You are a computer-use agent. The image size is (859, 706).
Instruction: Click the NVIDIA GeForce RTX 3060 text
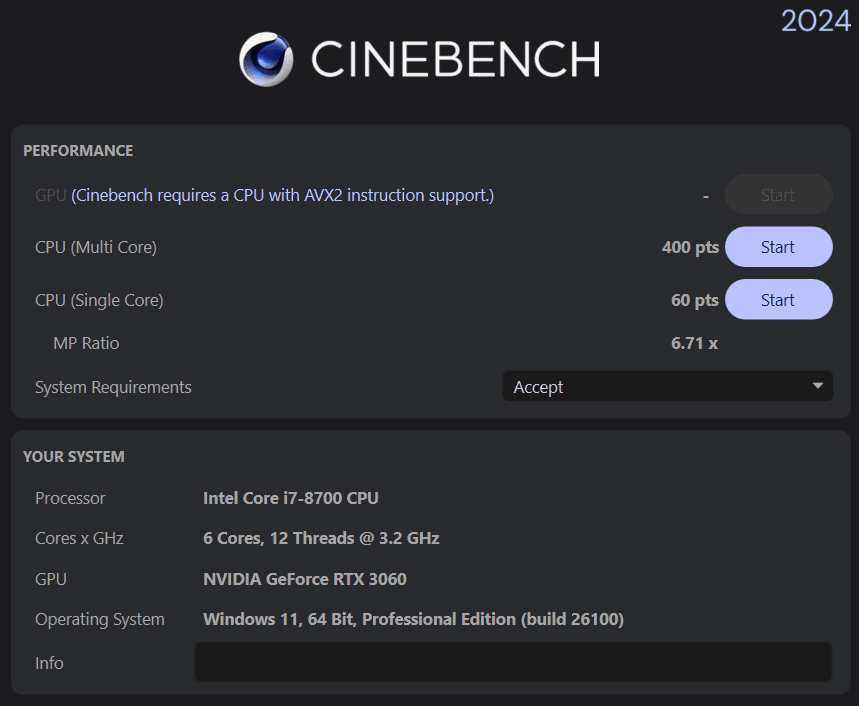[x=305, y=579]
